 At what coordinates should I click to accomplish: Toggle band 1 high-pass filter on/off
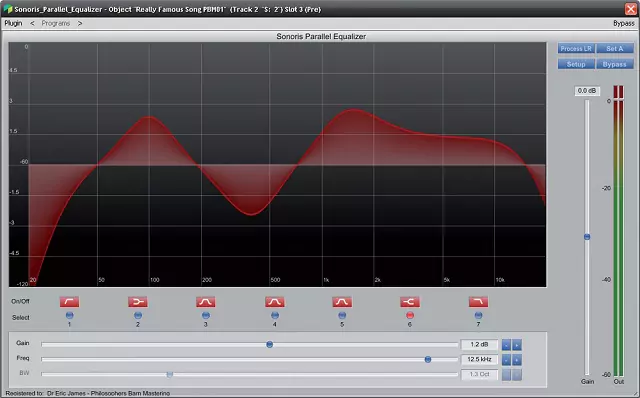click(x=69, y=302)
